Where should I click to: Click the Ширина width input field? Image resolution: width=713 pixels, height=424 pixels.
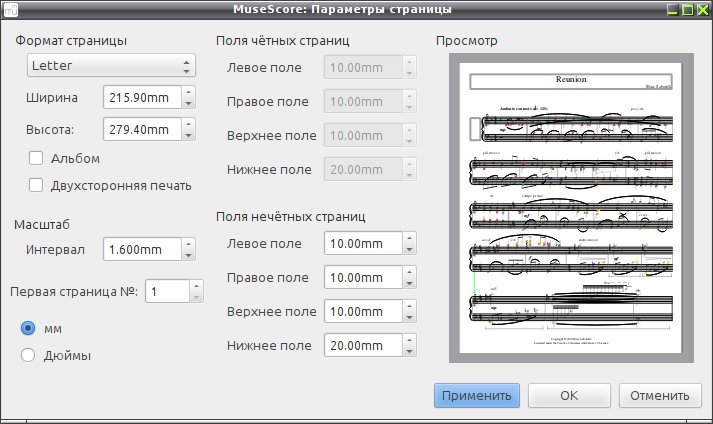coord(142,97)
